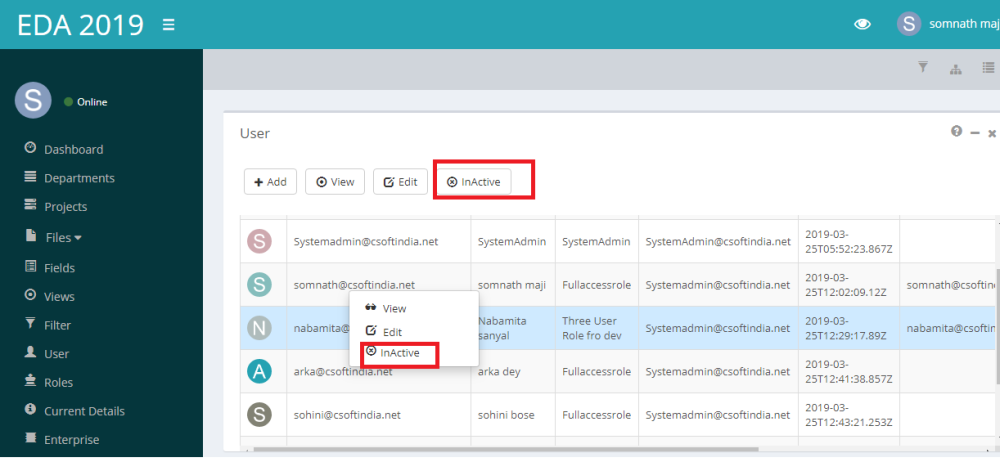Image resolution: width=1000 pixels, height=462 pixels.
Task: Click the nabamita row N avatar
Action: tap(259, 328)
